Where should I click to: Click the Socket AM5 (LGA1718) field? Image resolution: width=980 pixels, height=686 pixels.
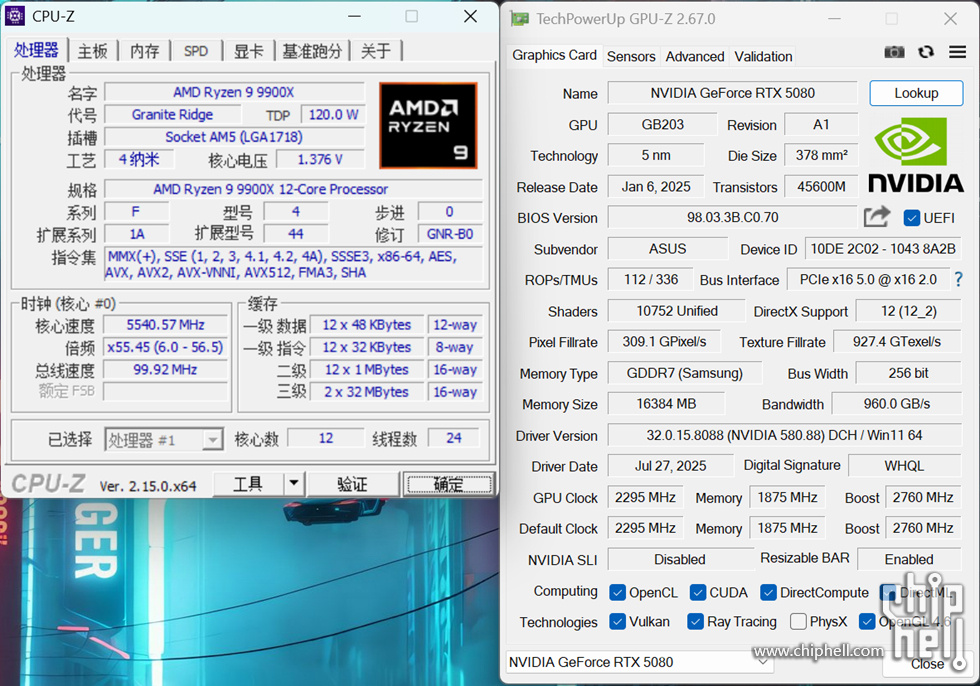[x=234, y=137]
